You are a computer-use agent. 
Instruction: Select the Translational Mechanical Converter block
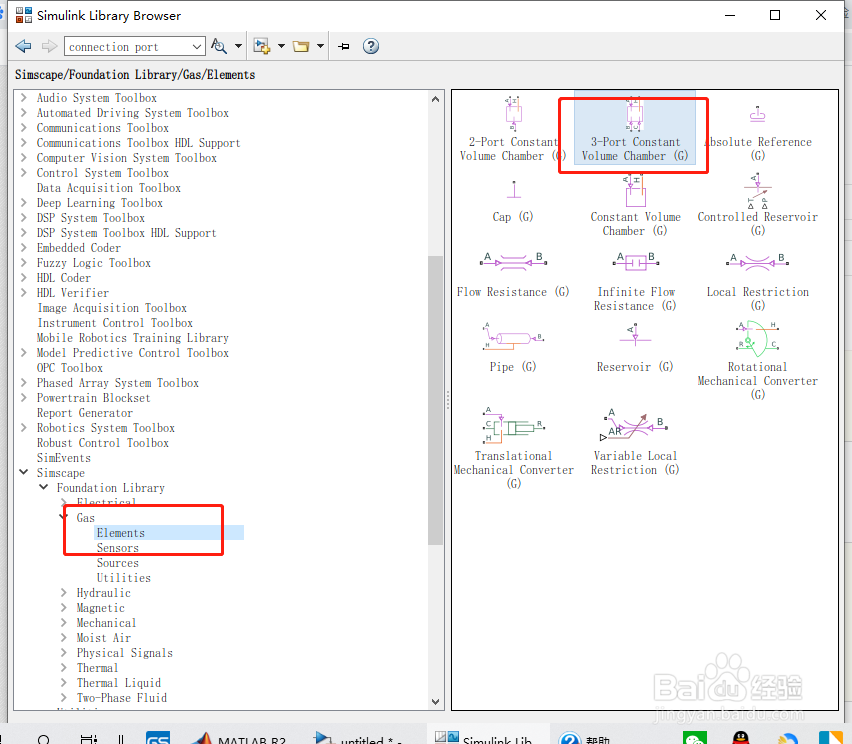(x=513, y=448)
